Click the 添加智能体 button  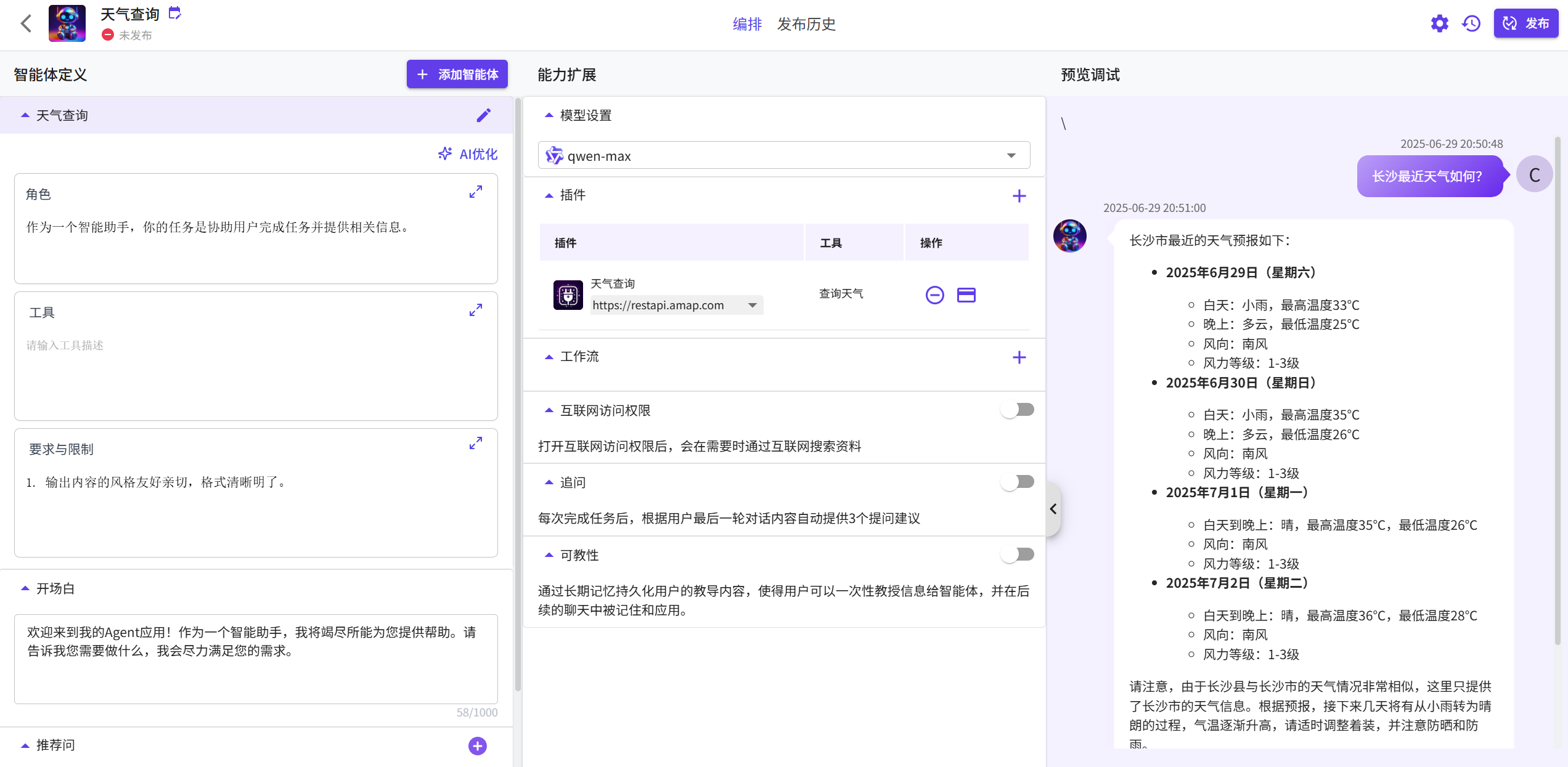457,74
